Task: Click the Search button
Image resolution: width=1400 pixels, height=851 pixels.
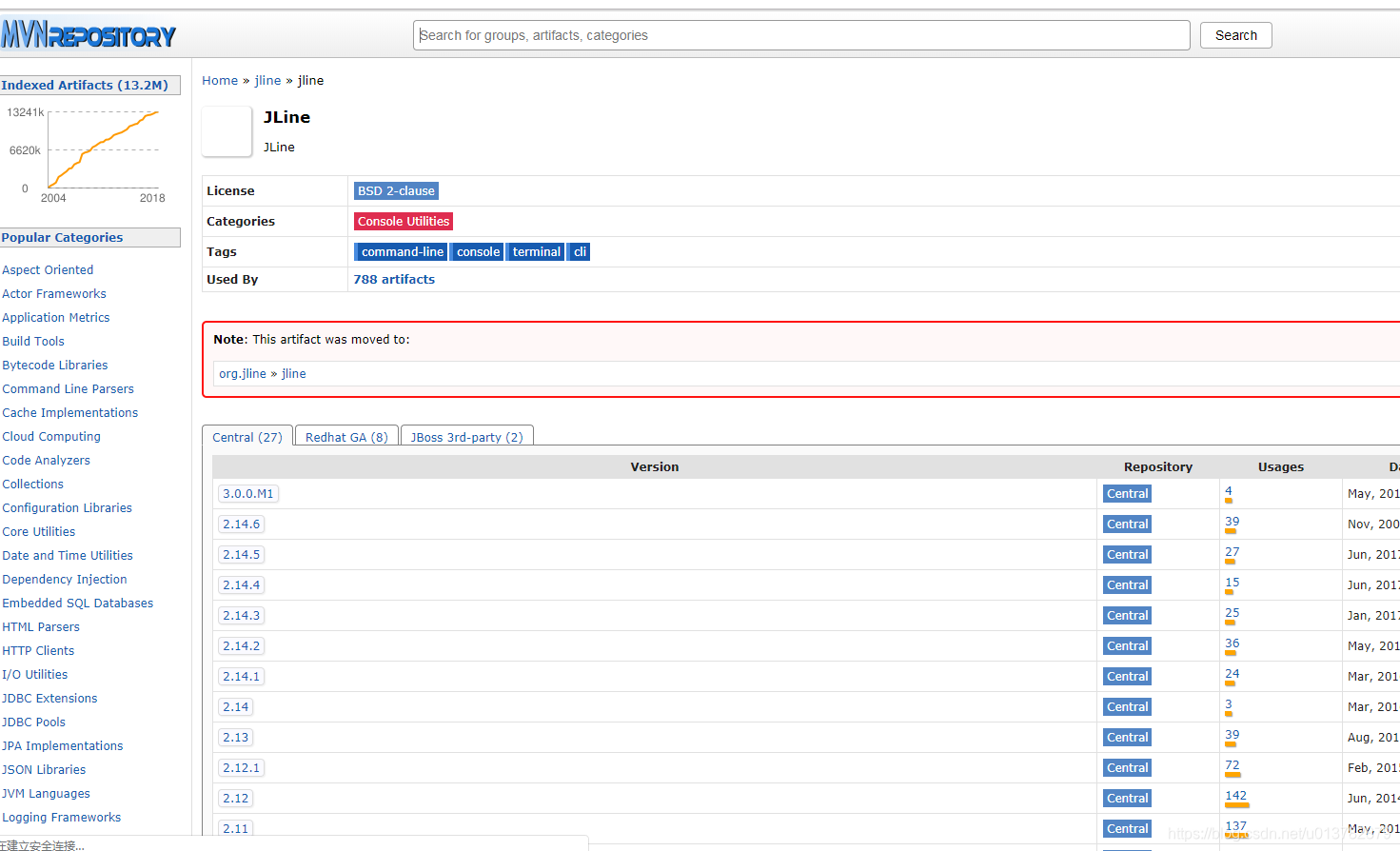Action: (1235, 35)
